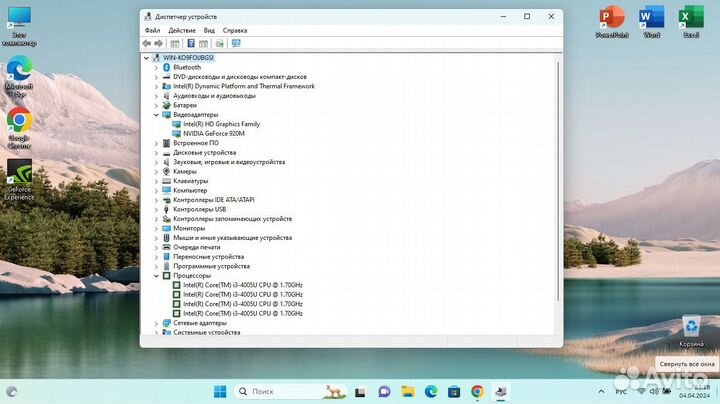Open Word desktop shortcut
The width and height of the screenshot is (720, 404).
click(x=651, y=22)
